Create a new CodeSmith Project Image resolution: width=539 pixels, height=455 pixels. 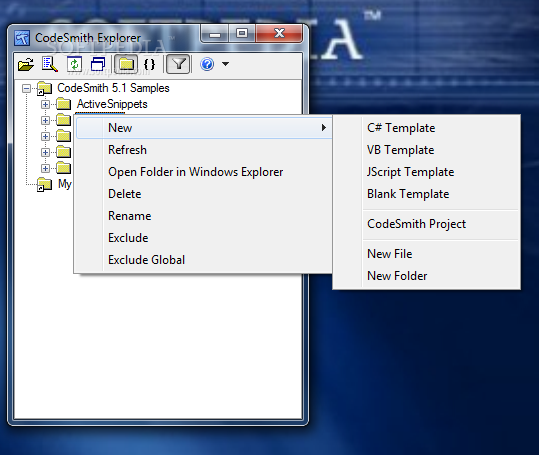click(427, 224)
